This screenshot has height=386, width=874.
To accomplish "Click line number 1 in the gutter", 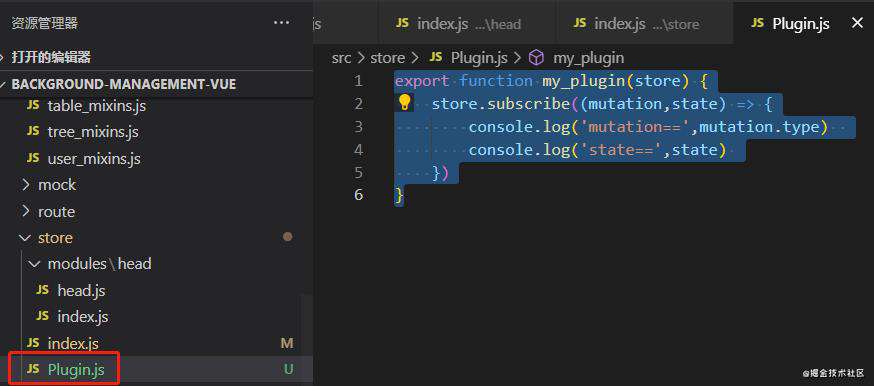I will point(358,81).
